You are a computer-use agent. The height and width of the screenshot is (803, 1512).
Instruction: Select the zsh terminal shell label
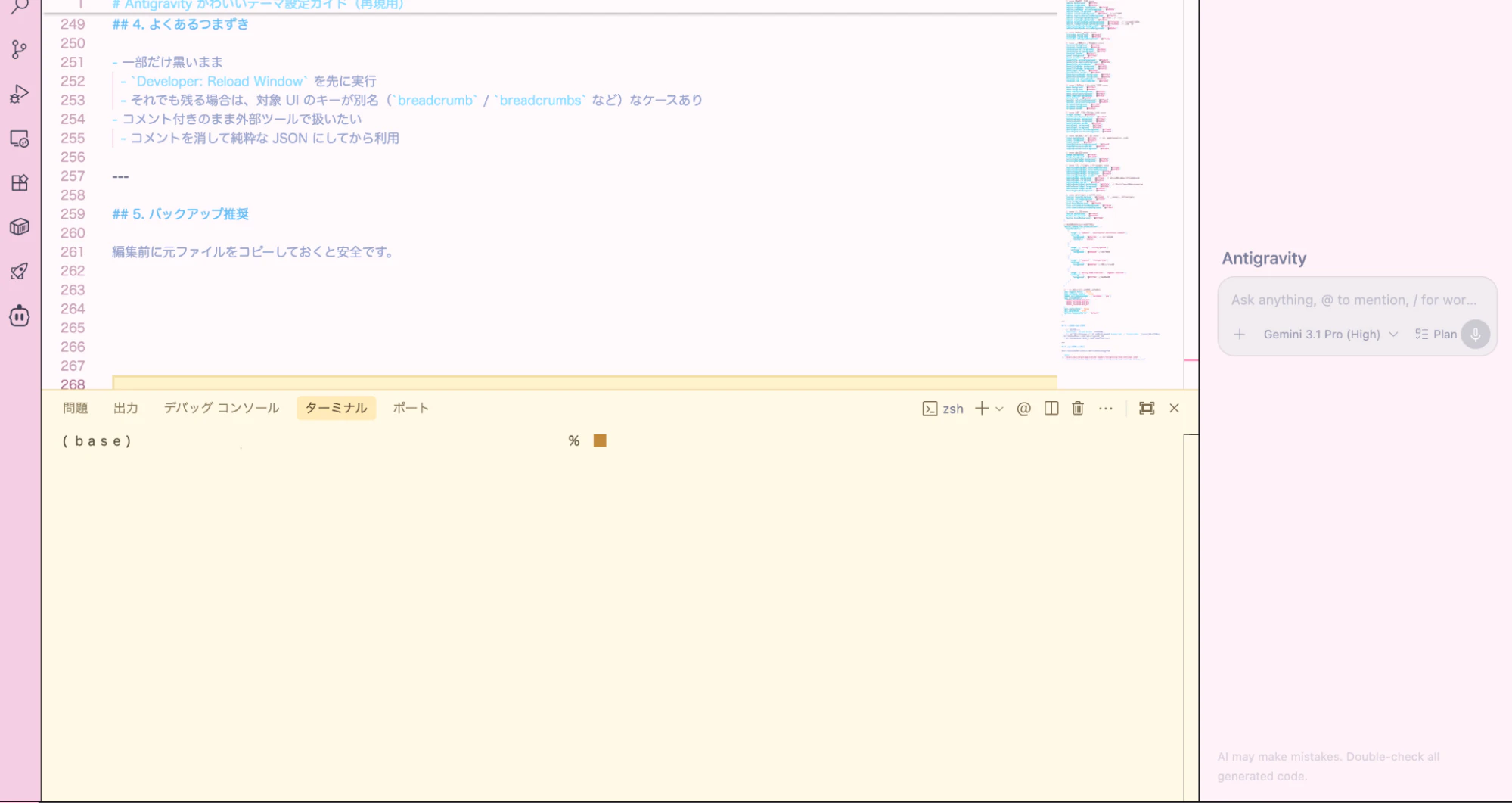coord(943,409)
